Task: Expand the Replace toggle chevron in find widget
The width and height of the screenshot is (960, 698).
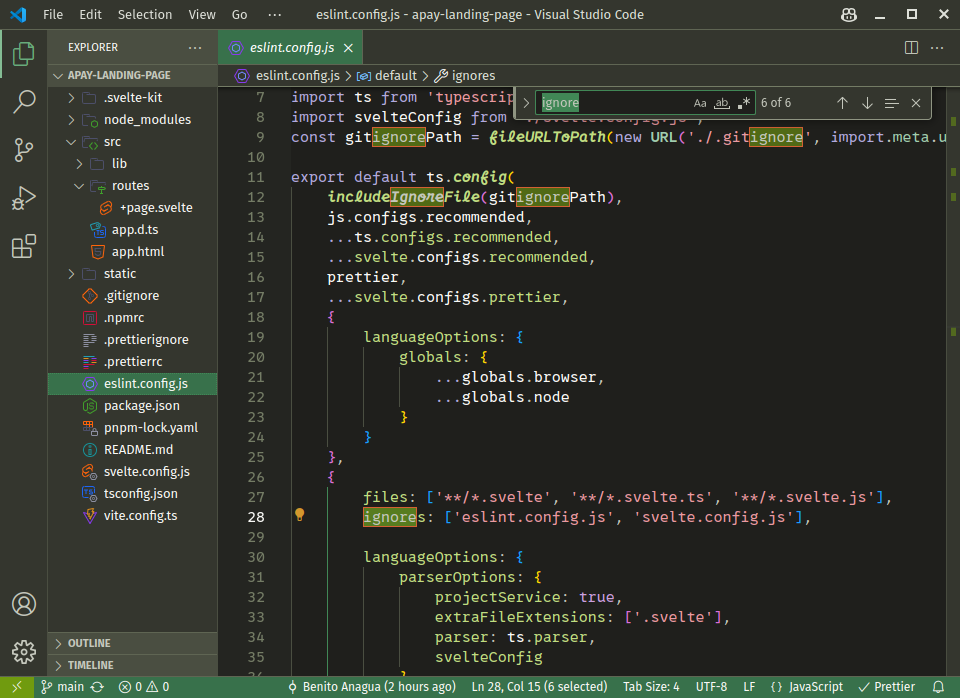Action: [x=526, y=103]
